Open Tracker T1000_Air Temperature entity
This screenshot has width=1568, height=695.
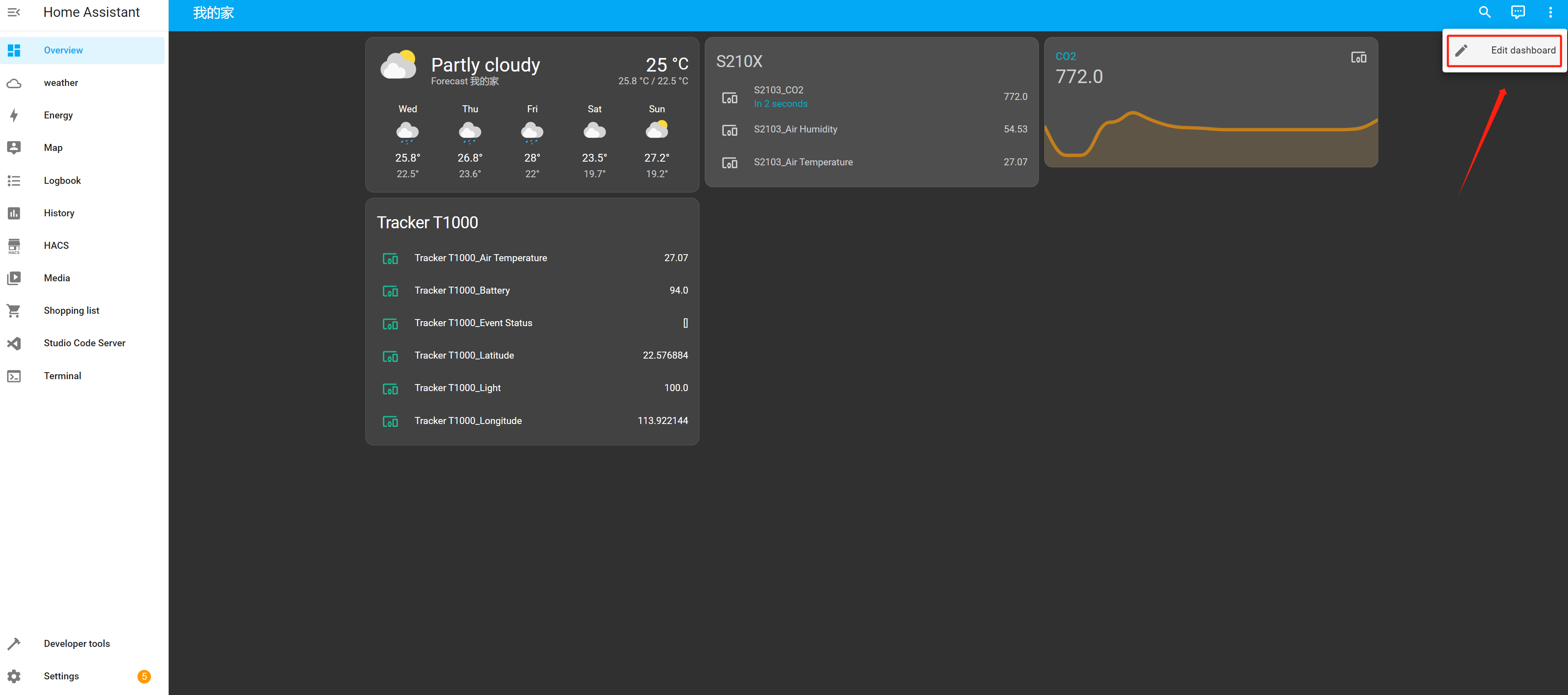[532, 258]
